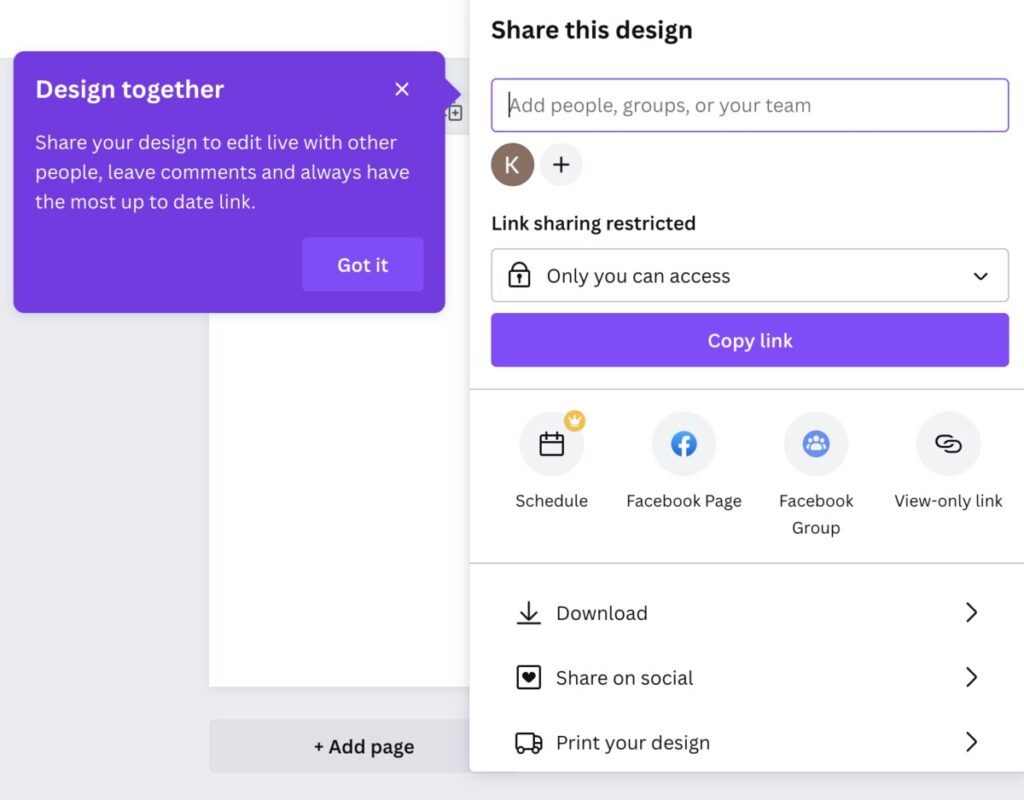This screenshot has width=1024, height=800.
Task: Click the padlock icon in access dropdown
Action: (x=519, y=275)
